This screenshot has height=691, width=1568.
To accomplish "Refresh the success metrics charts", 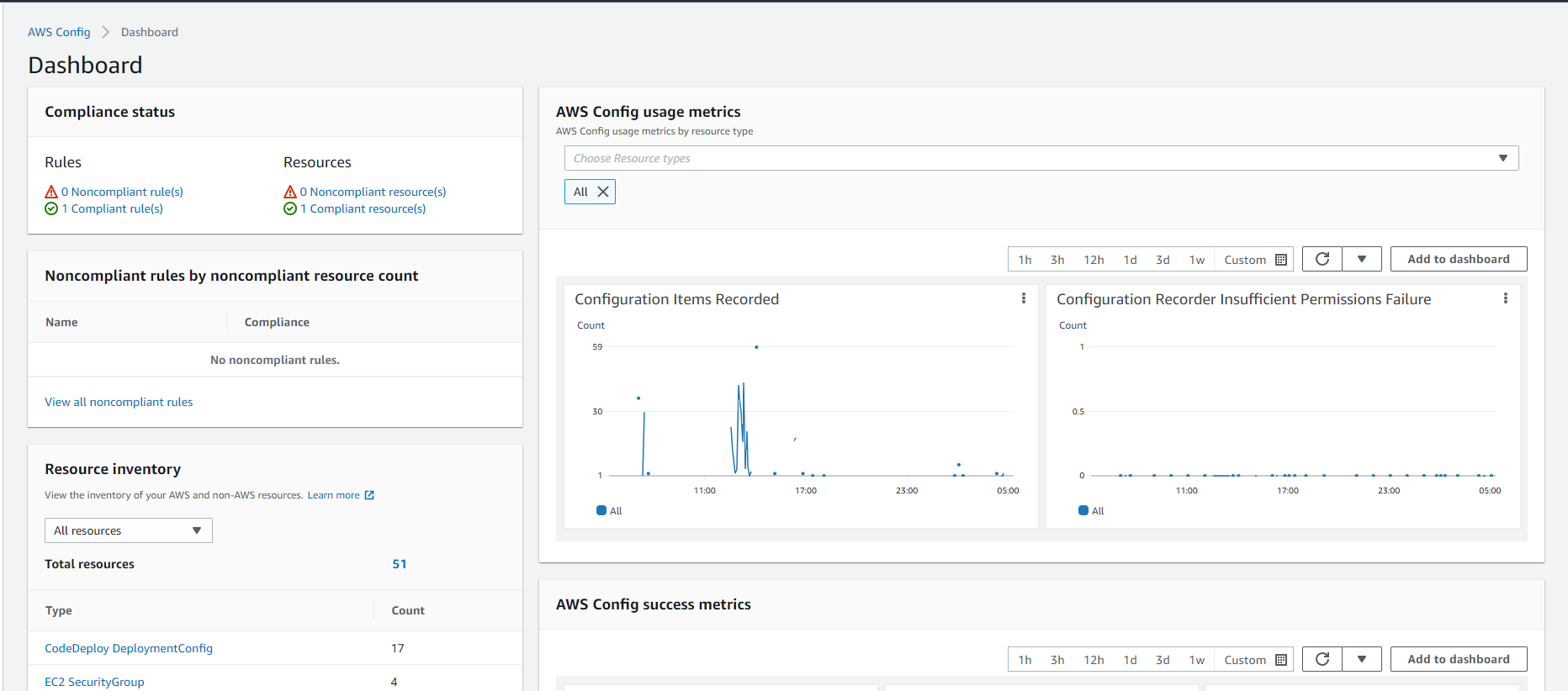I will click(1322, 659).
